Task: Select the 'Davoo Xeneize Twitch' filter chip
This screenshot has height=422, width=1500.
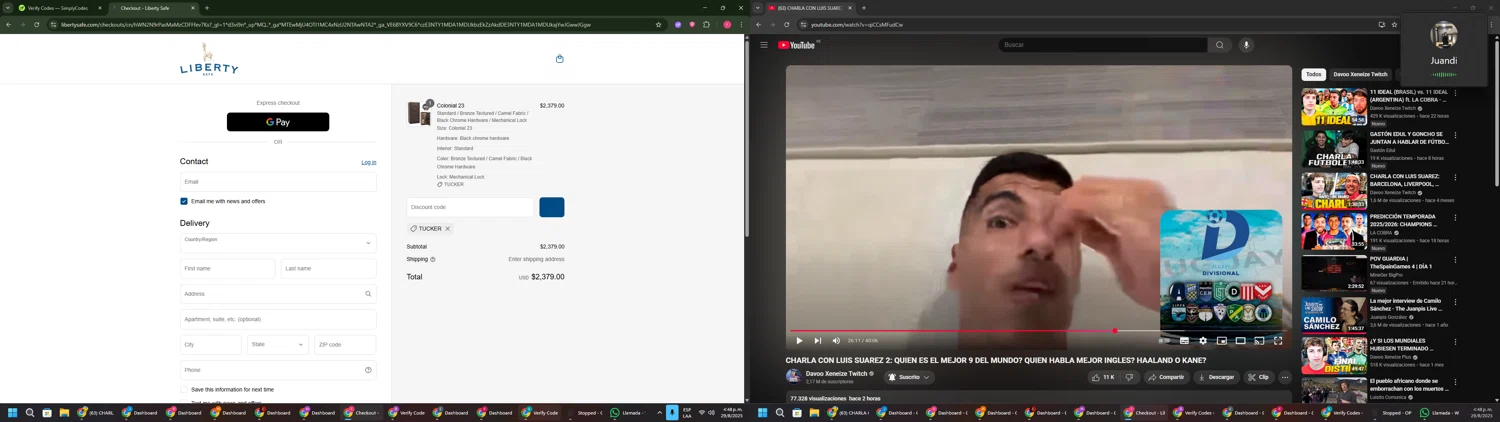Action: coord(1360,74)
